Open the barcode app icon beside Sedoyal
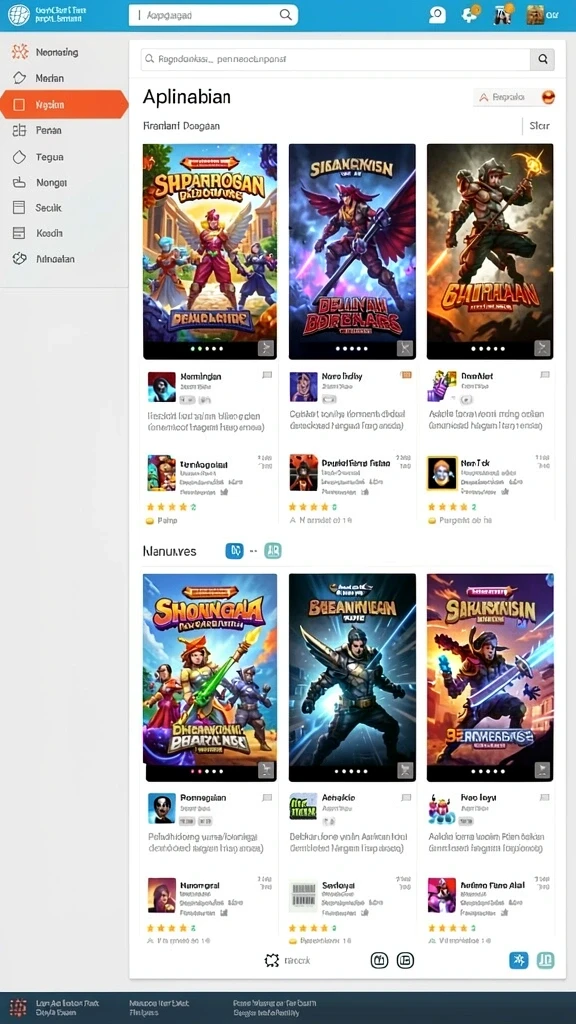The image size is (576, 1024). click(303, 894)
